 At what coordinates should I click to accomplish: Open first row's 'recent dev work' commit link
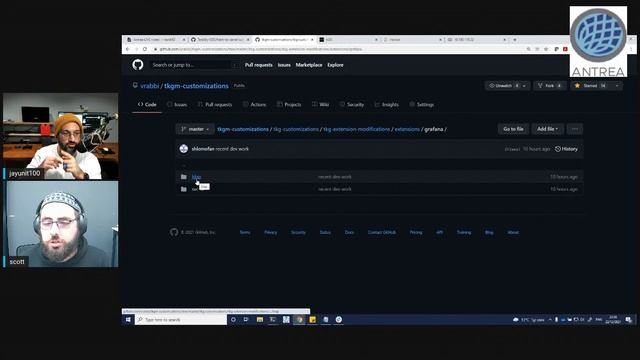pyautogui.click(x=335, y=177)
